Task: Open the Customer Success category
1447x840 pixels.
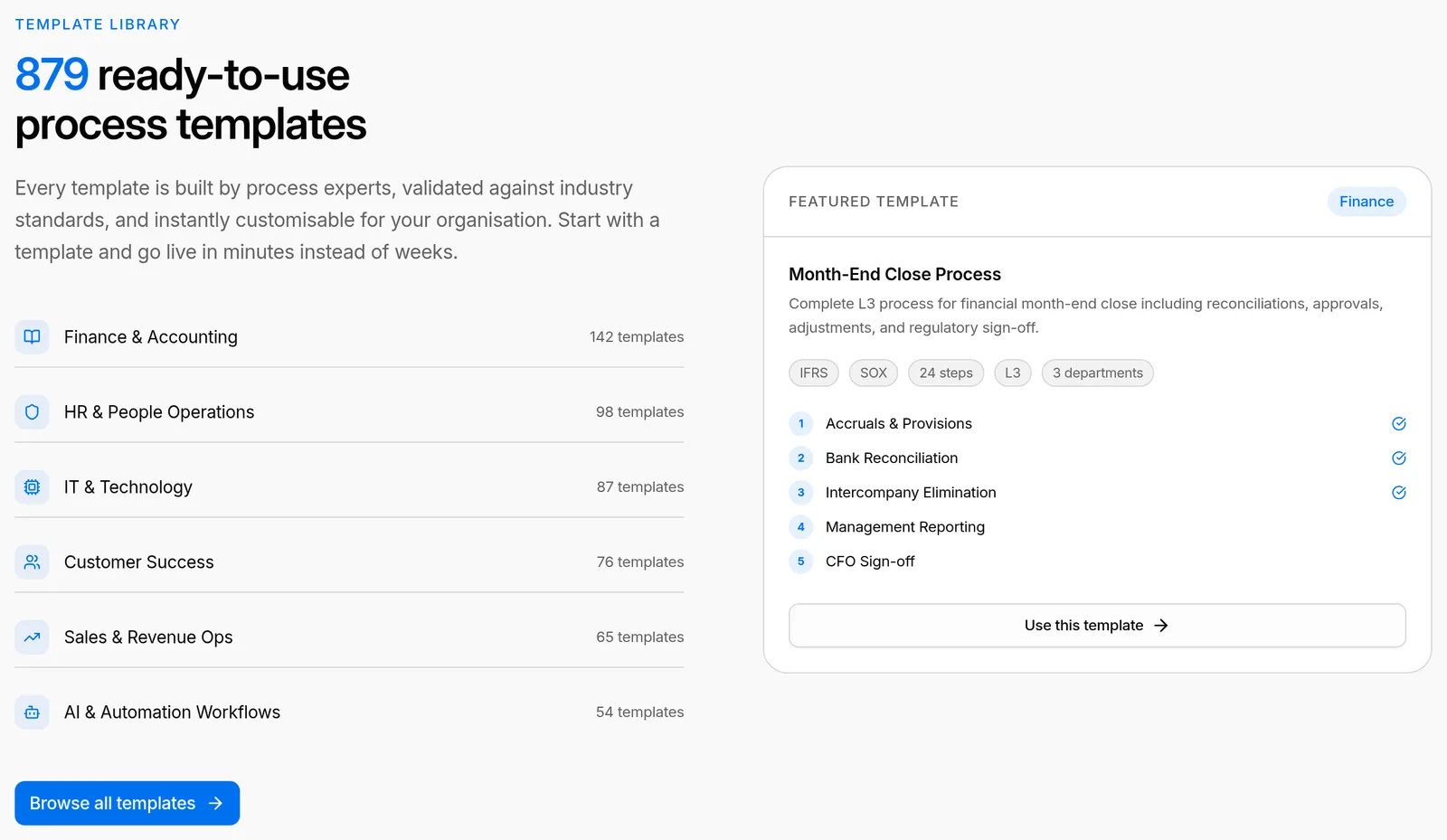Action: pyautogui.click(x=349, y=562)
